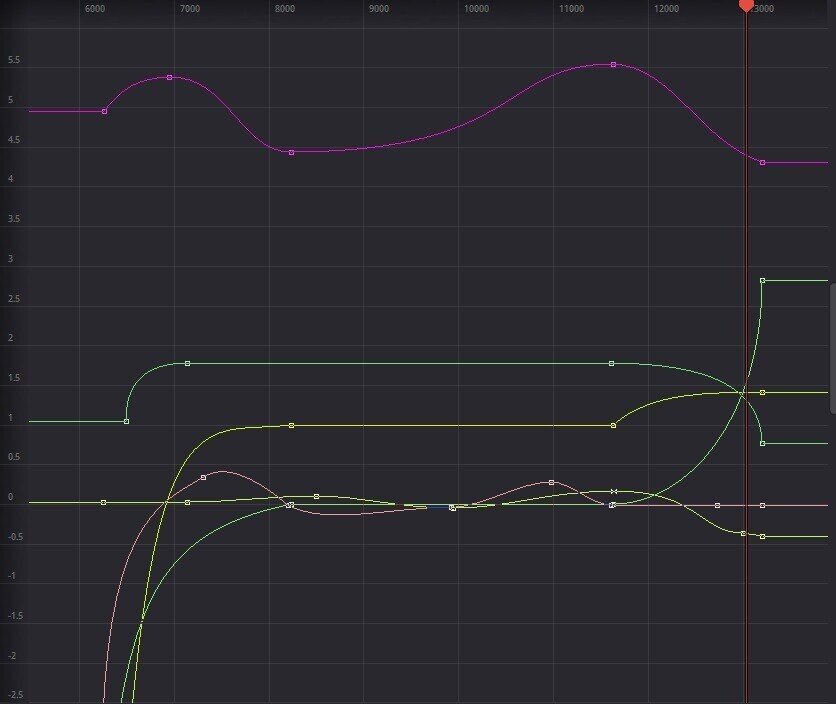Viewport: 836px width, 704px height.
Task: Click the -1.5 value axis label
Action: [15, 615]
